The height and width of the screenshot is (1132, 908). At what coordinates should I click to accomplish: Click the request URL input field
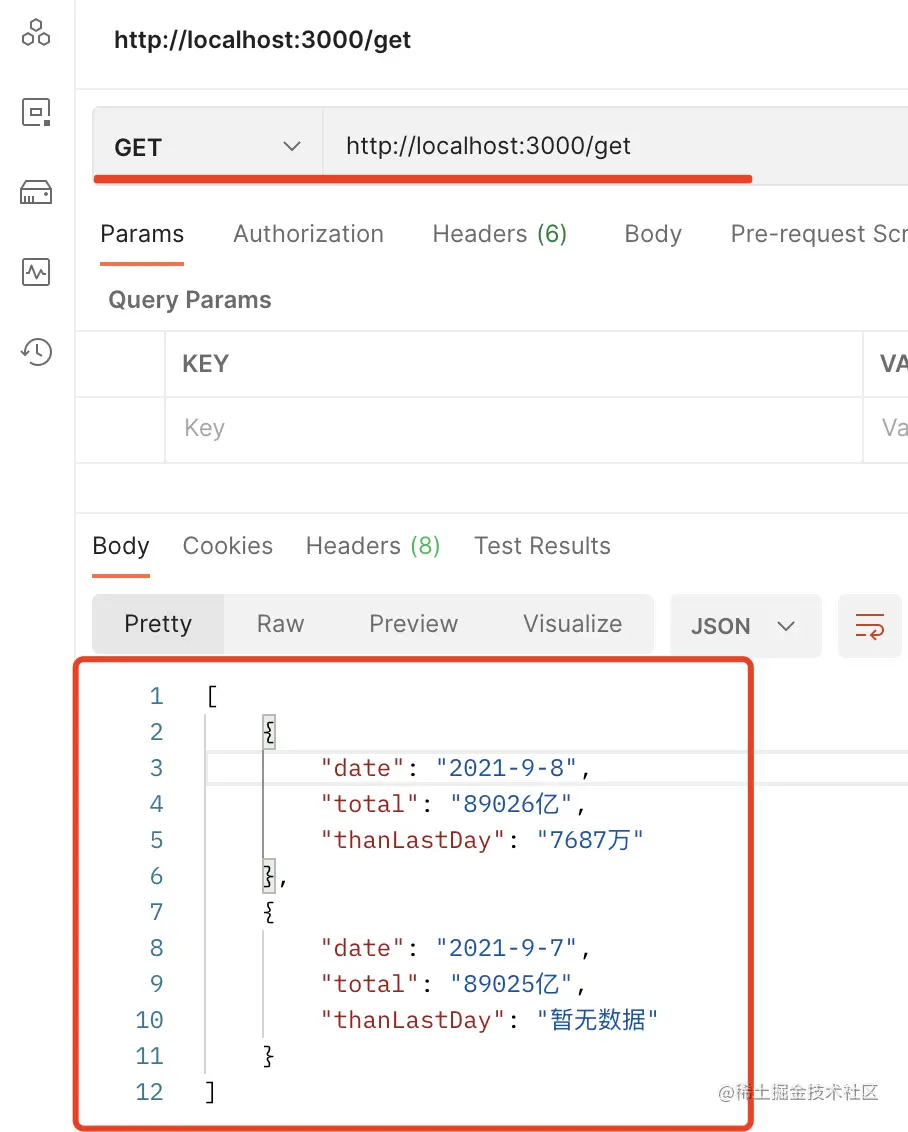616,147
